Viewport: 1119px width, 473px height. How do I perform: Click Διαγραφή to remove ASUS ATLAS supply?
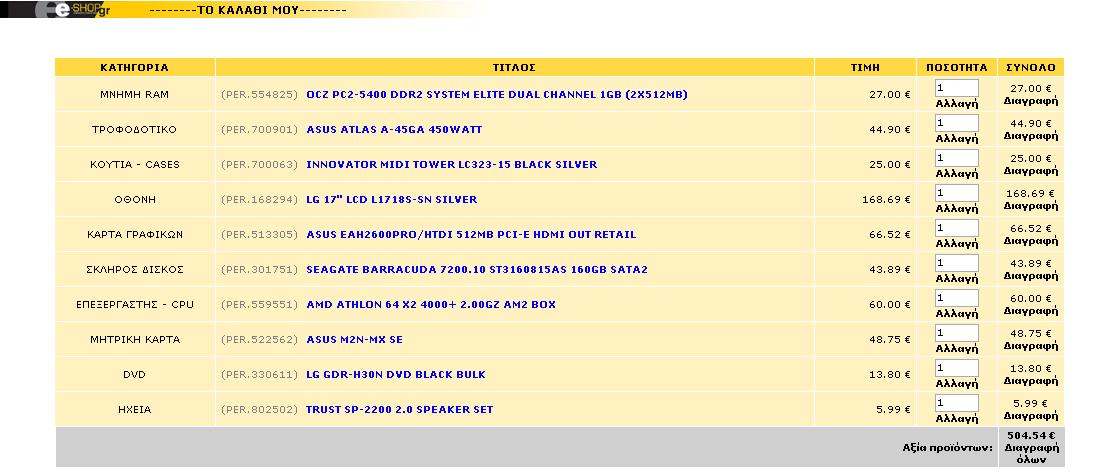1031,136
